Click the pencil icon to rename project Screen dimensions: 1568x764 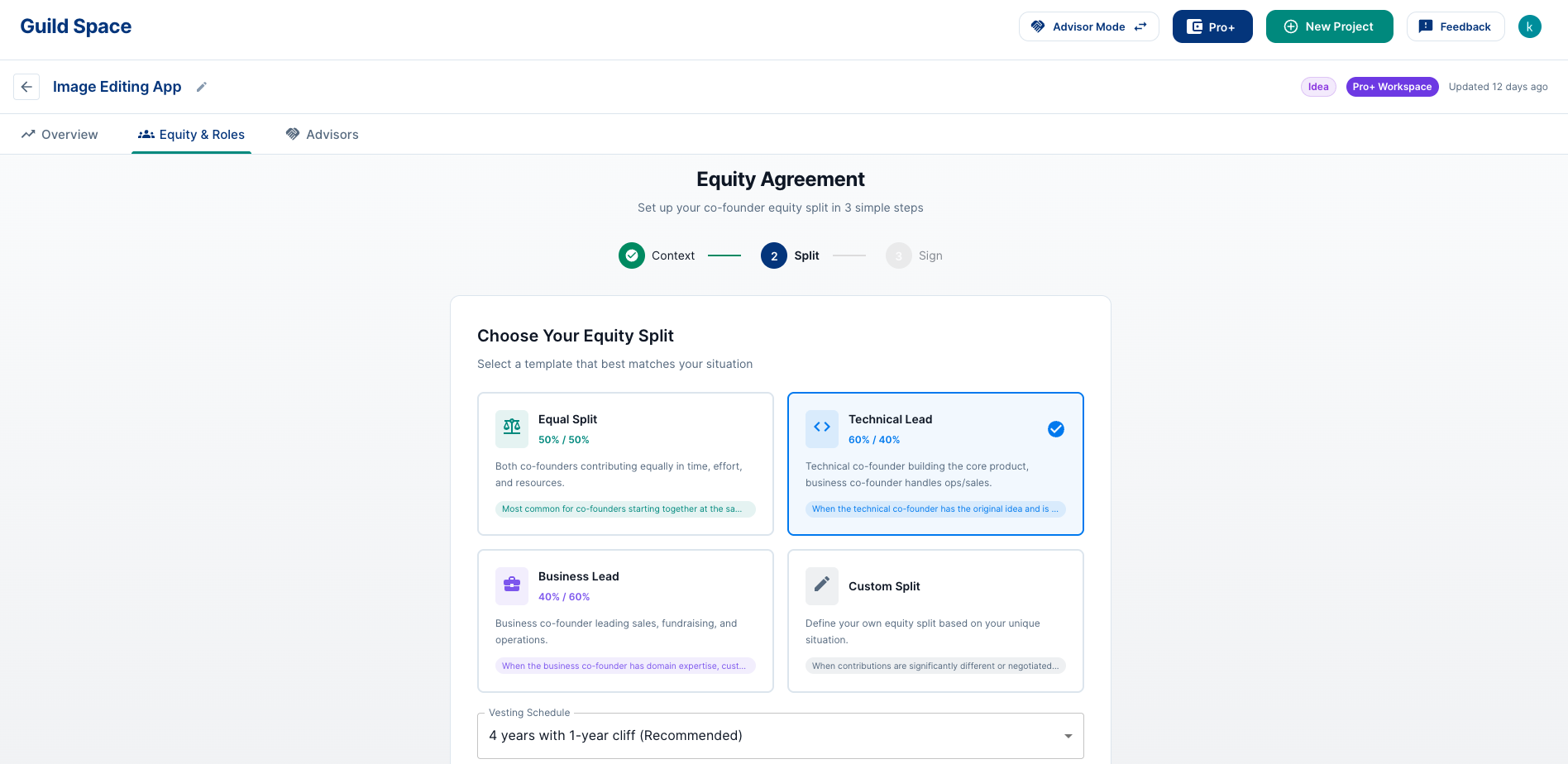pyautogui.click(x=201, y=87)
